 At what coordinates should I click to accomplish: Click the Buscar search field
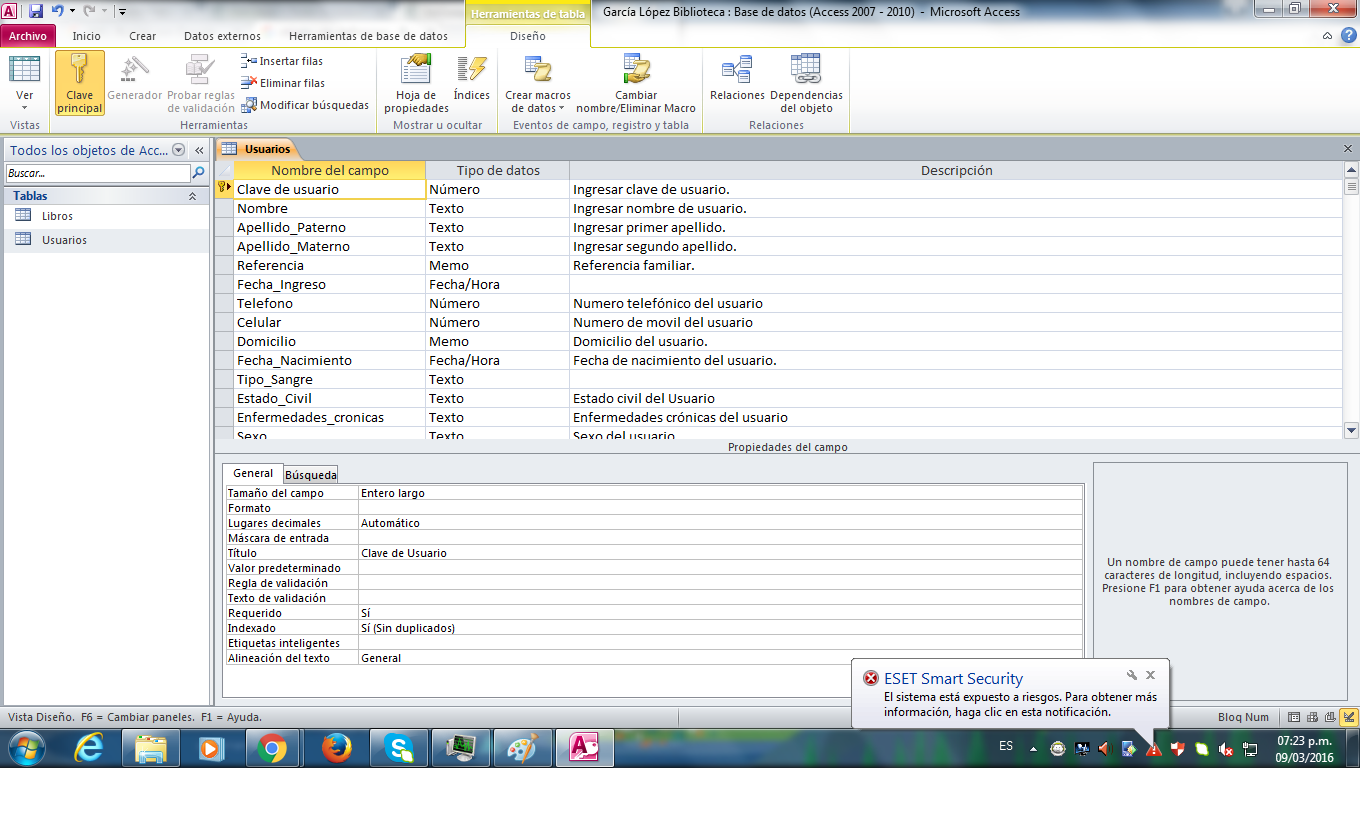[97, 173]
